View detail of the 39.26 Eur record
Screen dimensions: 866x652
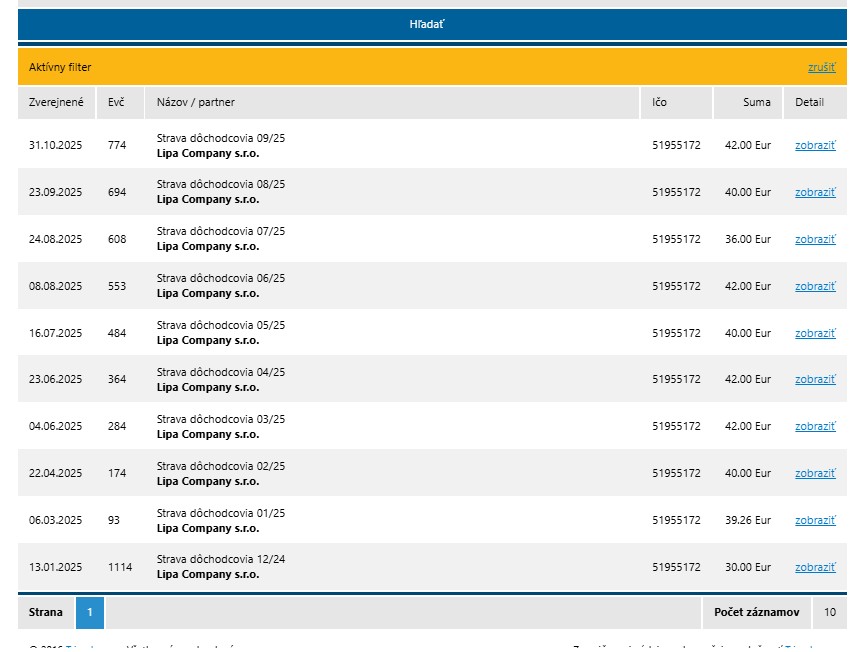pyautogui.click(x=815, y=520)
